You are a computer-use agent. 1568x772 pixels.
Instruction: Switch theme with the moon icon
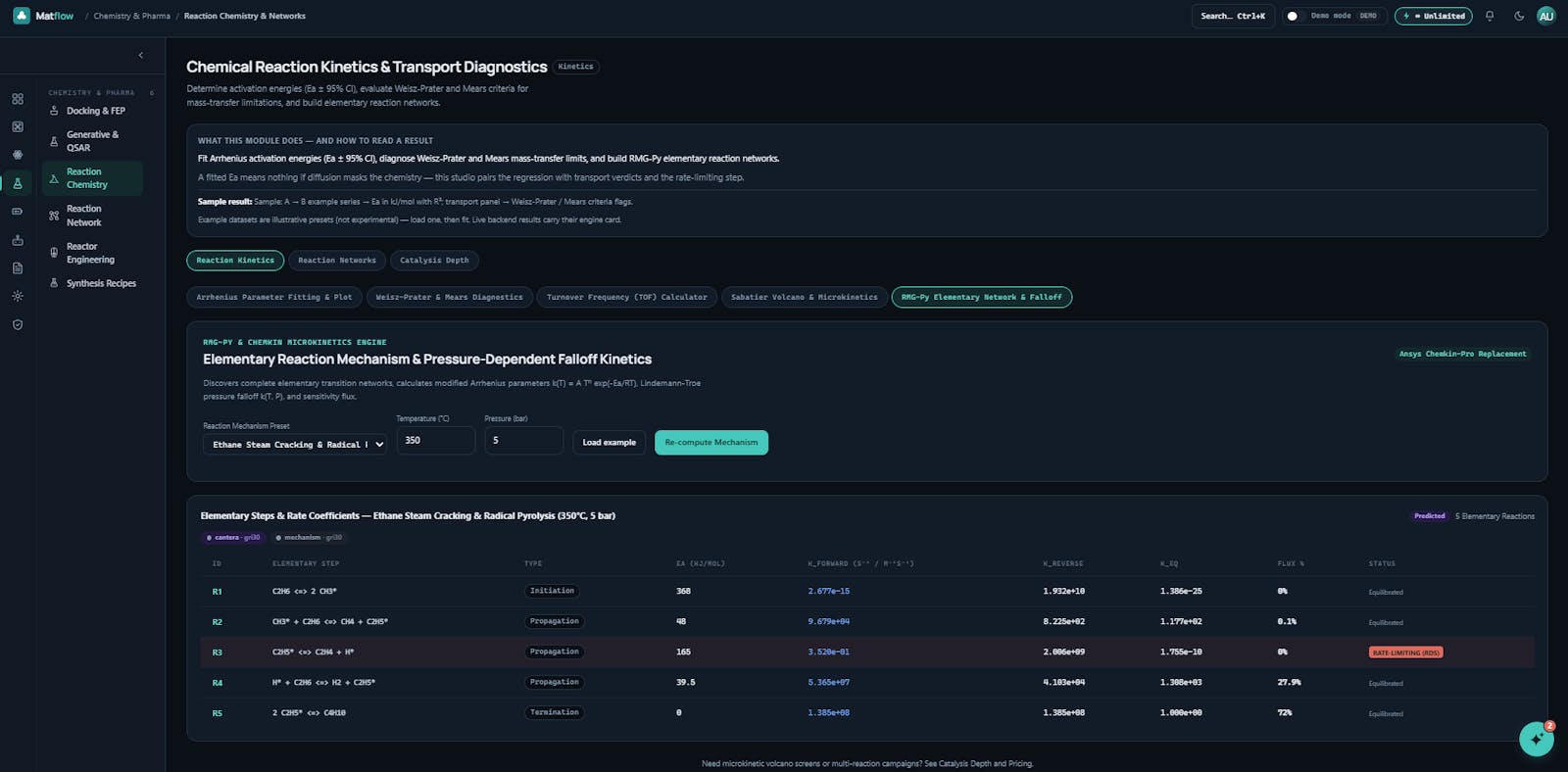pyautogui.click(x=1519, y=16)
